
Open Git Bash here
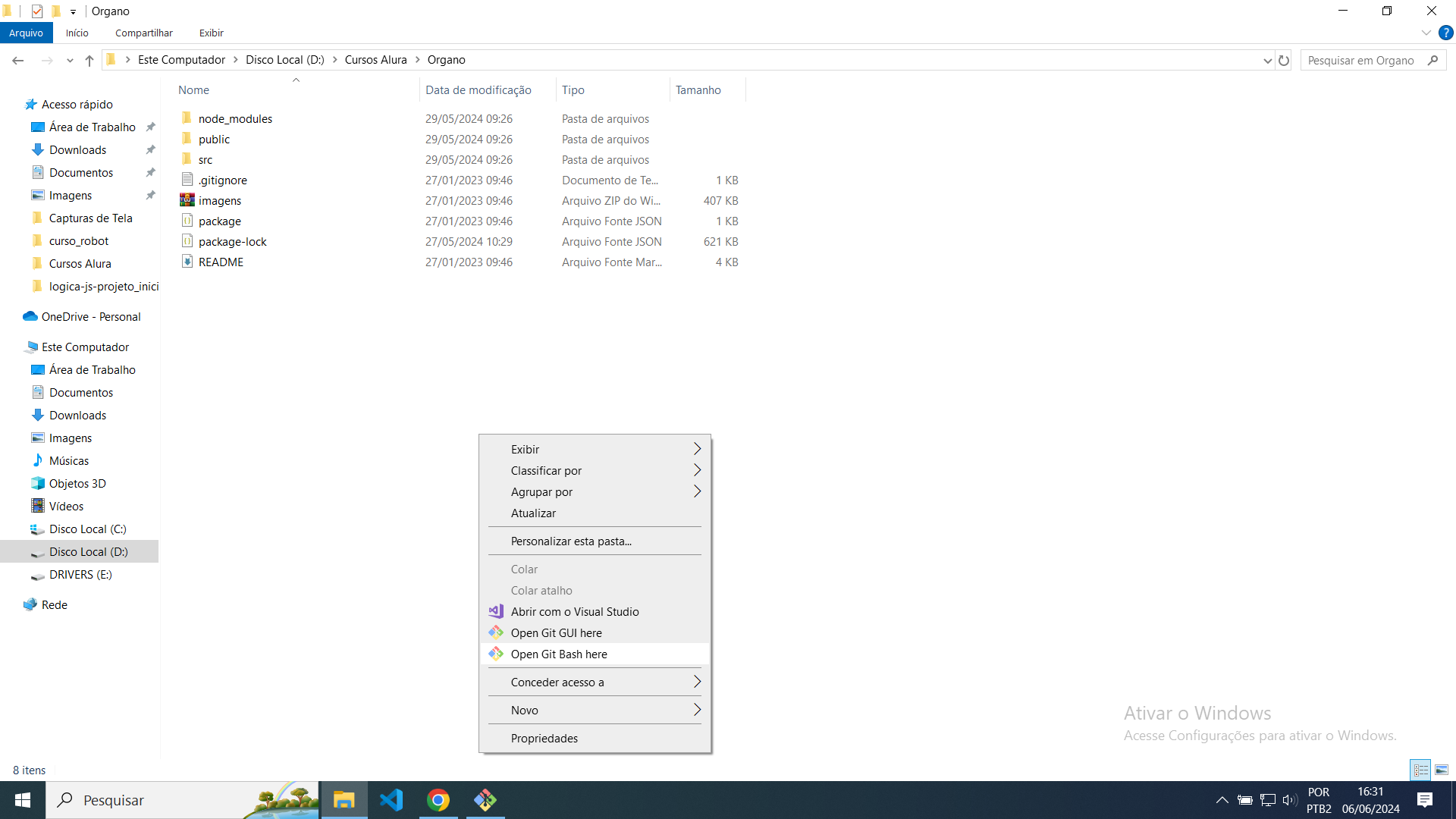[559, 654]
